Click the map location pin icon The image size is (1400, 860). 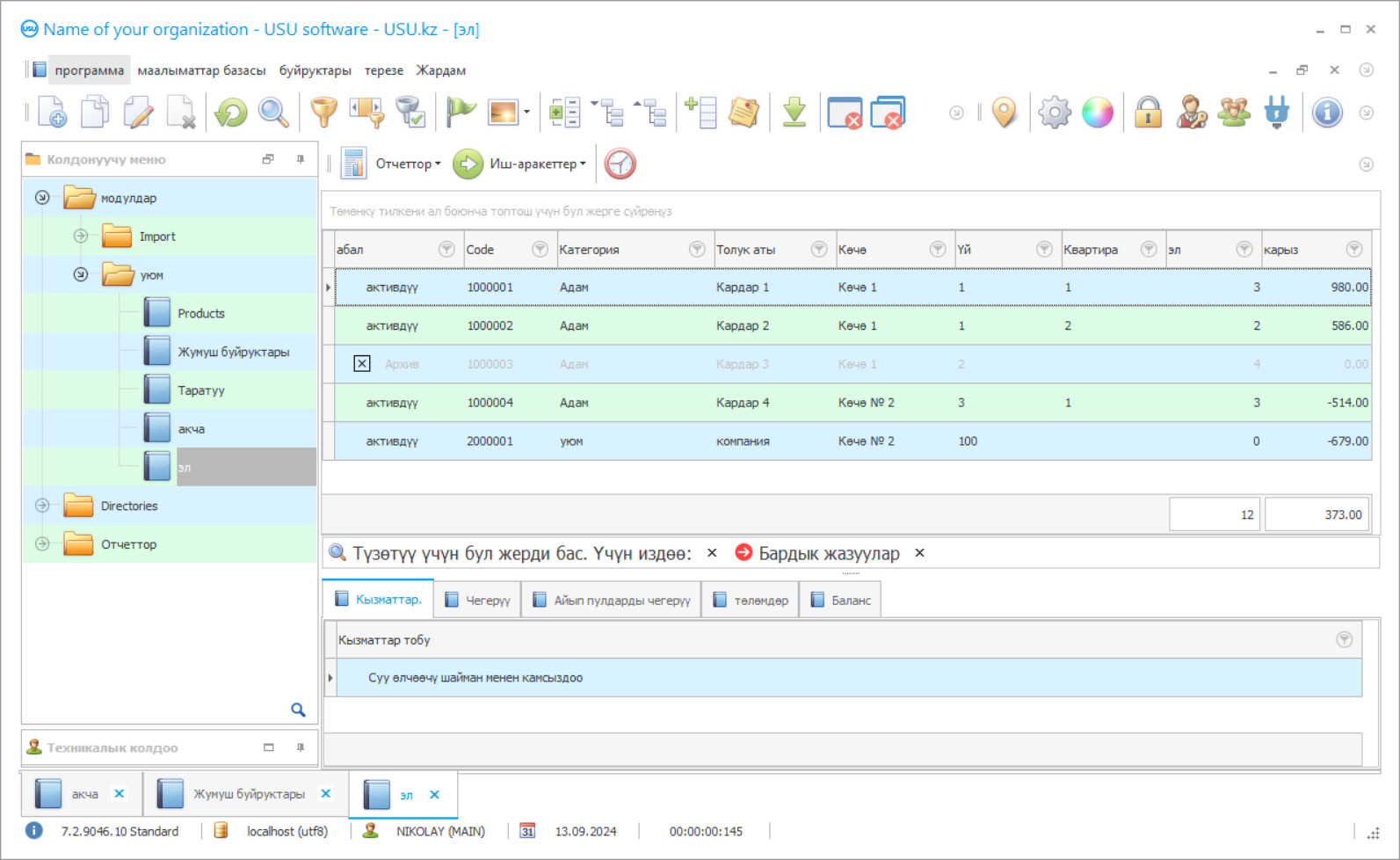[x=1004, y=113]
